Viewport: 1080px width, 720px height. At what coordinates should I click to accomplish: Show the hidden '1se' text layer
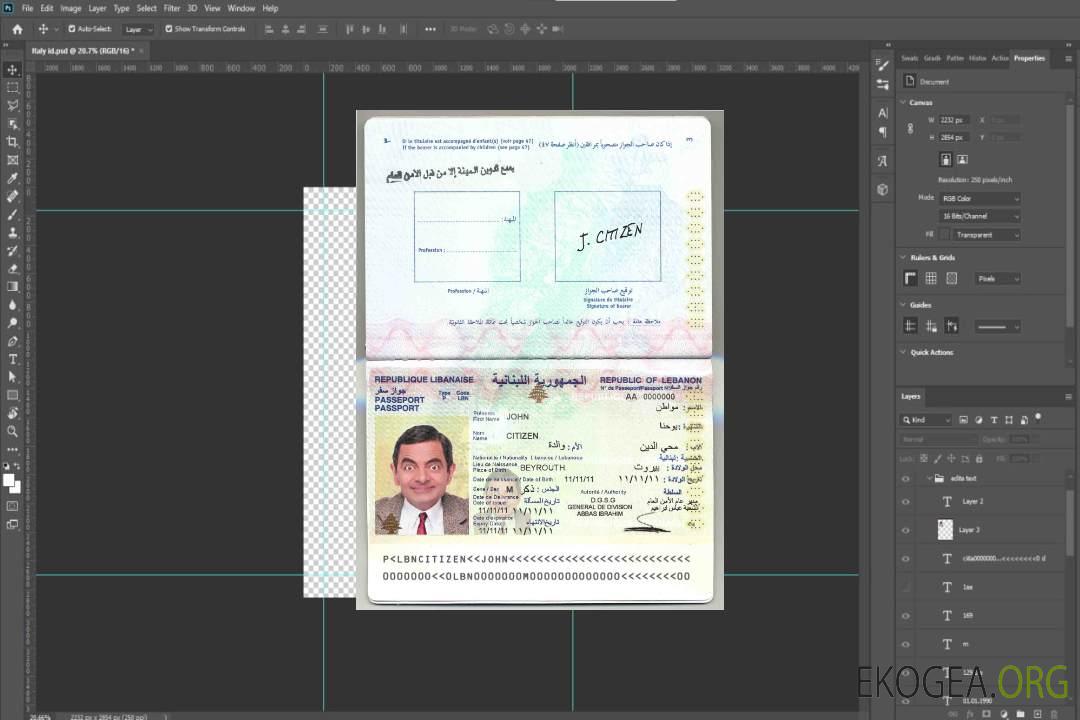906,587
